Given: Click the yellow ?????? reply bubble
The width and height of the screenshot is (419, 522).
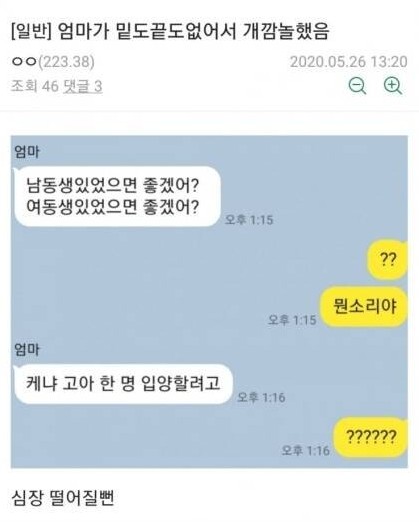Looking at the screenshot, I should (371, 437).
